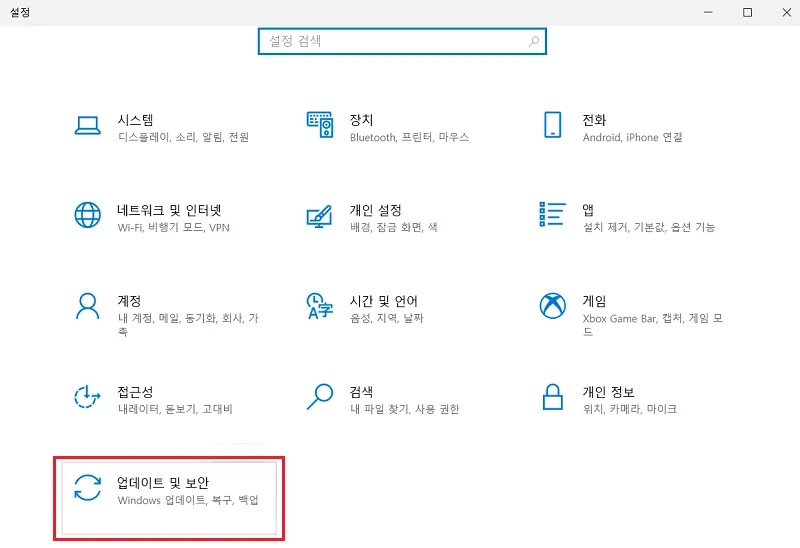Click the text 'Xbox Game Bar, 캡처, 게임 모드'
This screenshot has width=800, height=548.
click(653, 325)
